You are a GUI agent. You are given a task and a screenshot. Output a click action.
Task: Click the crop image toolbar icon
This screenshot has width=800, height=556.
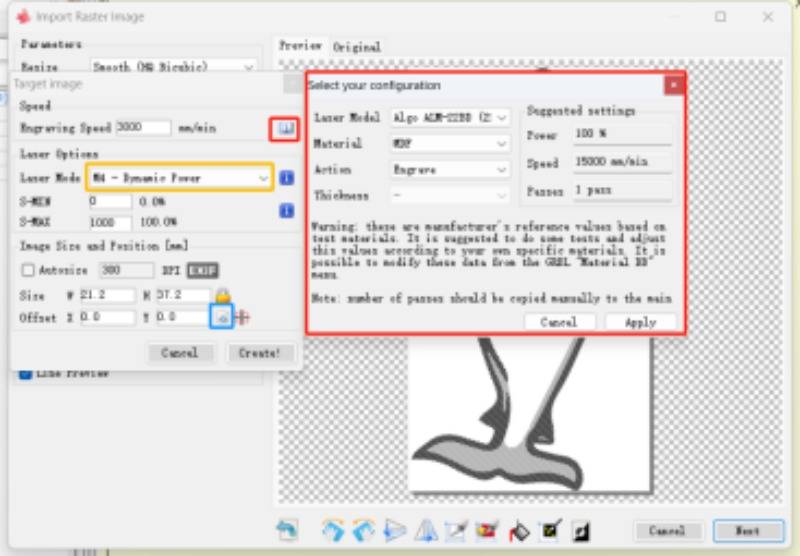(x=456, y=530)
